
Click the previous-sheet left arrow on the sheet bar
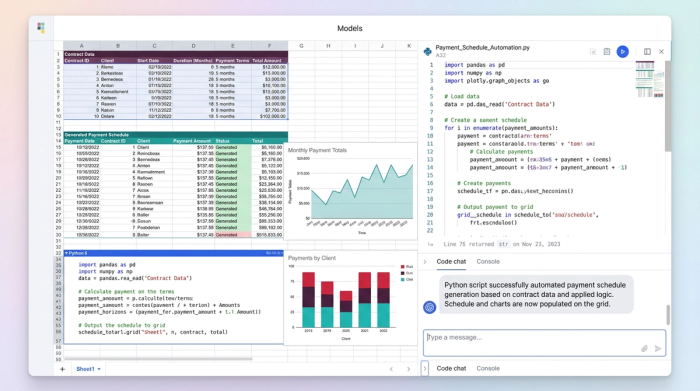pos(392,369)
